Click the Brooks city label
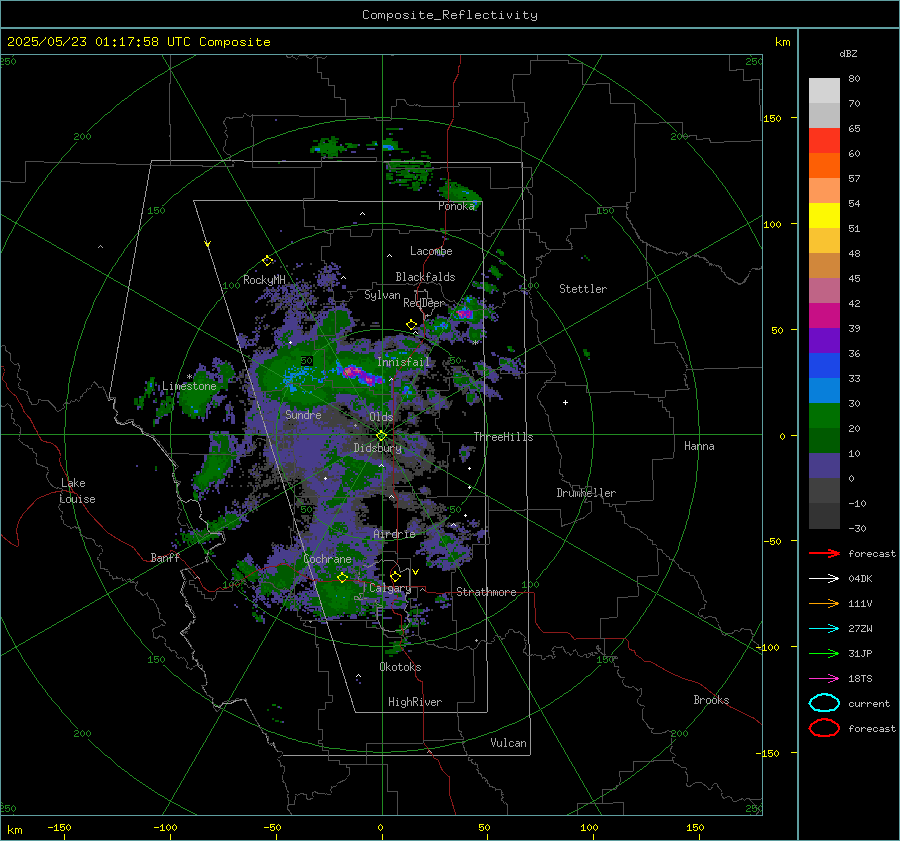This screenshot has height=841, width=900. point(711,700)
